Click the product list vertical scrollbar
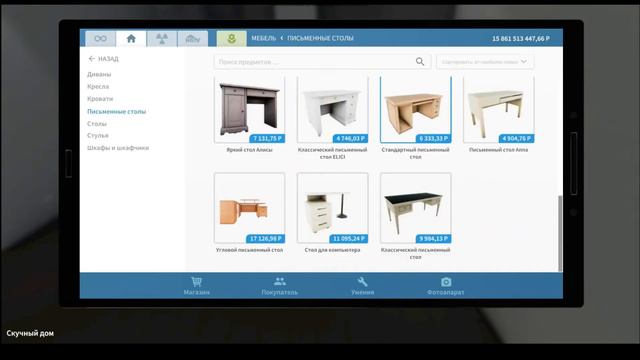The height and width of the screenshot is (360, 640). pos(560,233)
